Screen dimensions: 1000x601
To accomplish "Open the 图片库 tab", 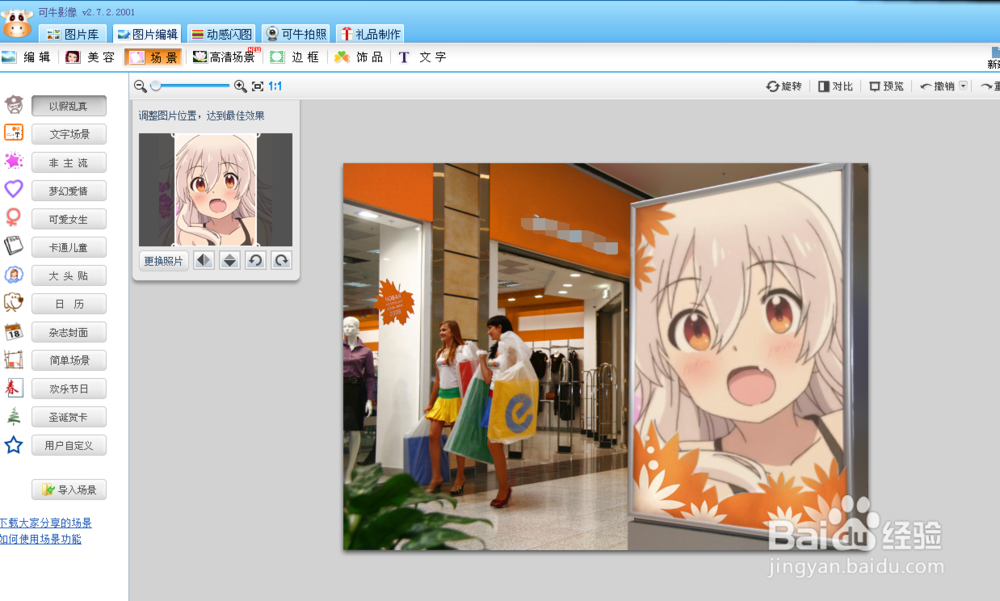I will [73, 34].
